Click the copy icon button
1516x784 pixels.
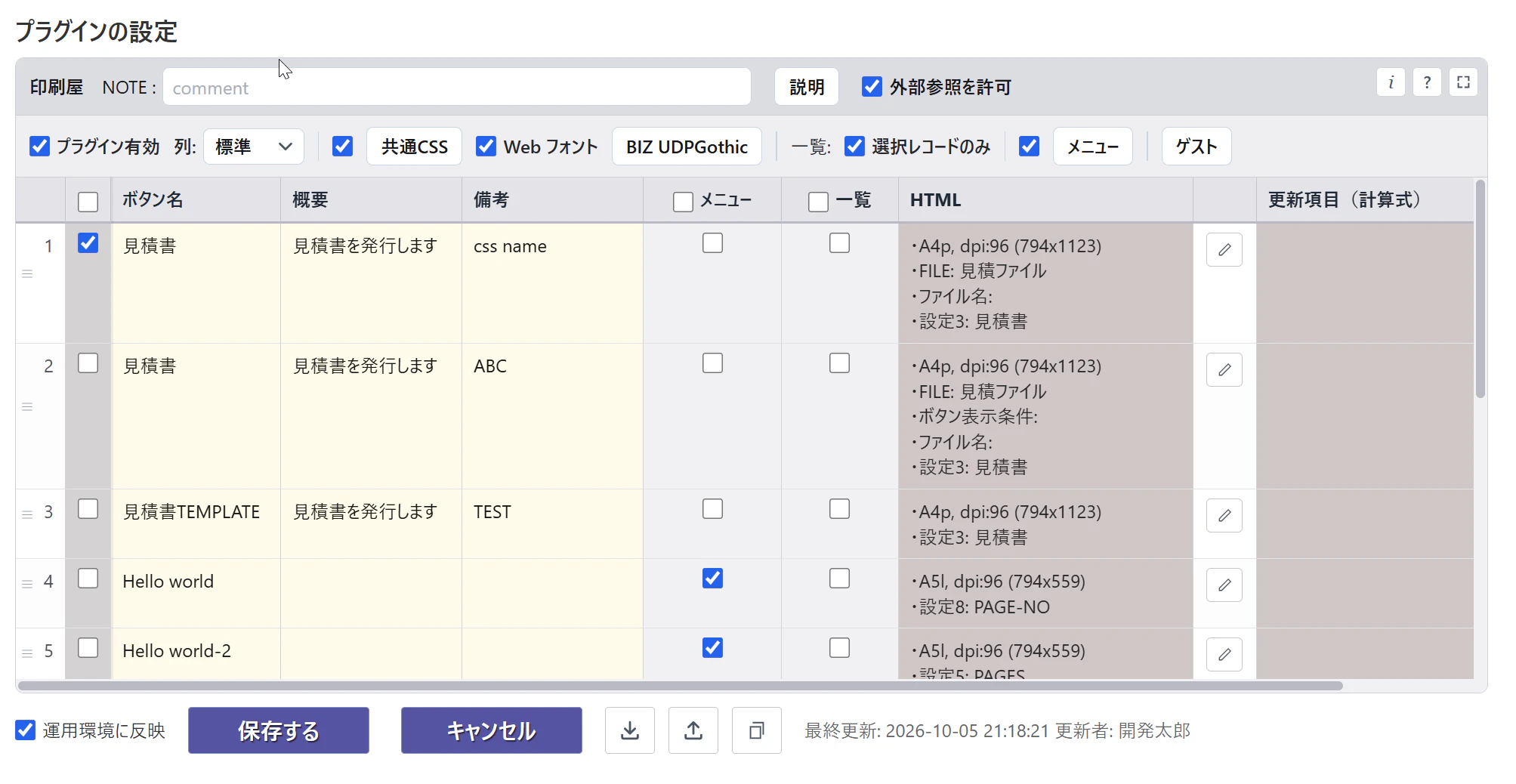click(x=757, y=730)
